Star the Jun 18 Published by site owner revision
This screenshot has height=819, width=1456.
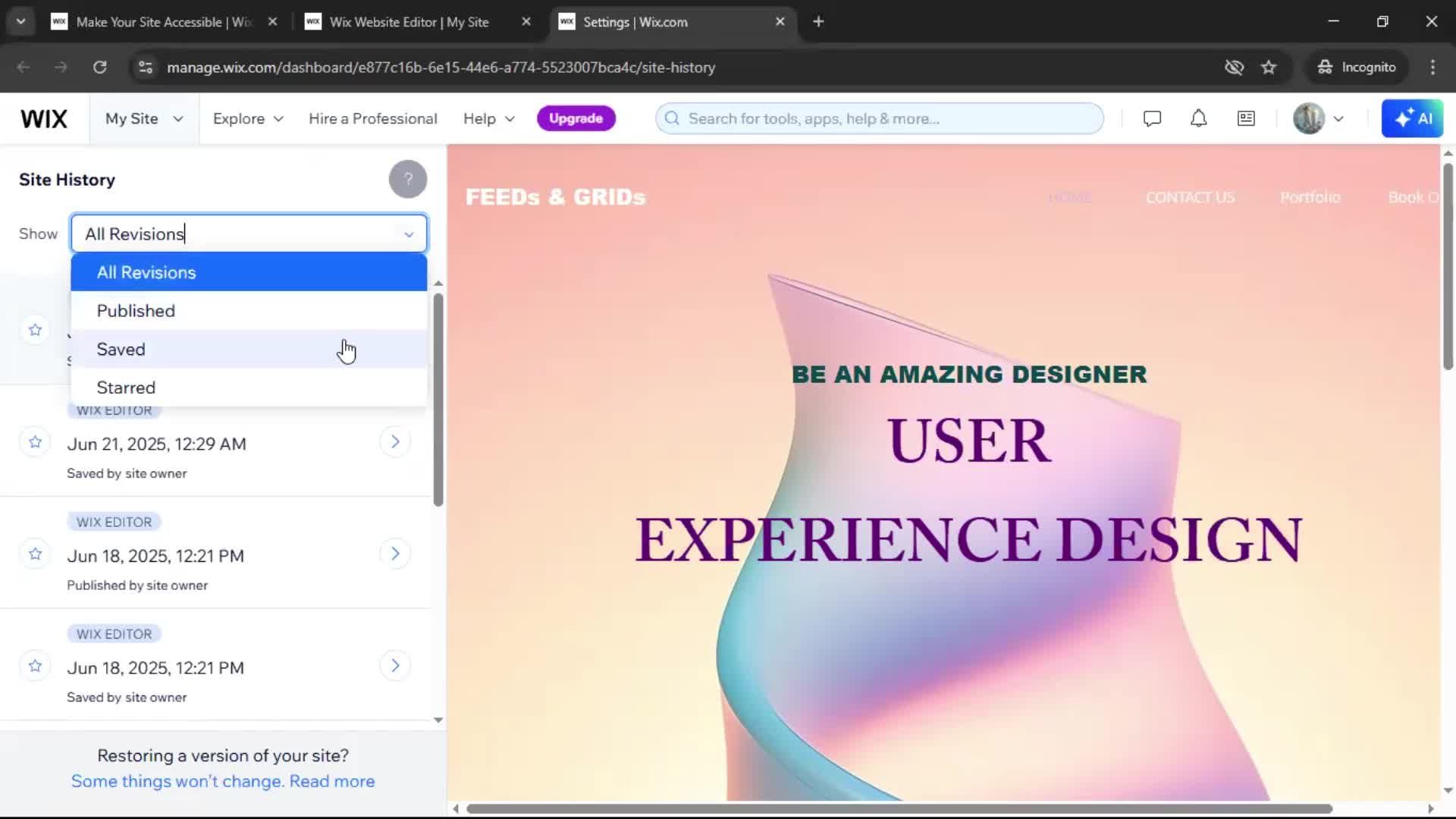click(35, 554)
